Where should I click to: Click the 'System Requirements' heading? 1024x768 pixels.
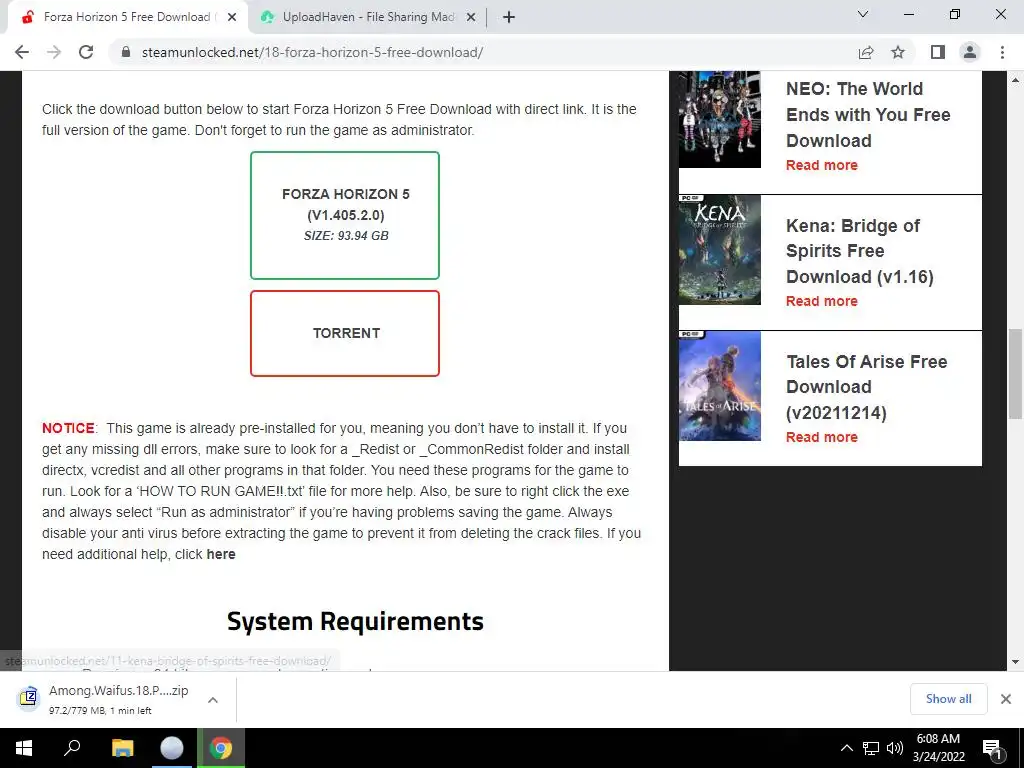click(x=355, y=621)
